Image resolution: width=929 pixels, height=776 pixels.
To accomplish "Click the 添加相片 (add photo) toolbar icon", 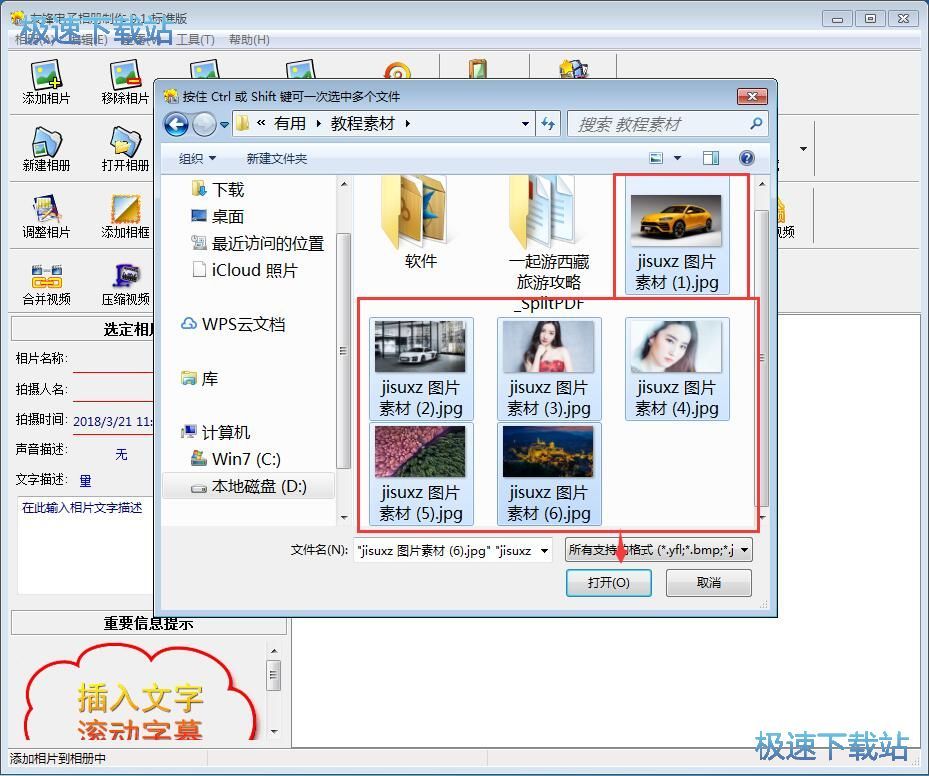I will click(x=46, y=82).
